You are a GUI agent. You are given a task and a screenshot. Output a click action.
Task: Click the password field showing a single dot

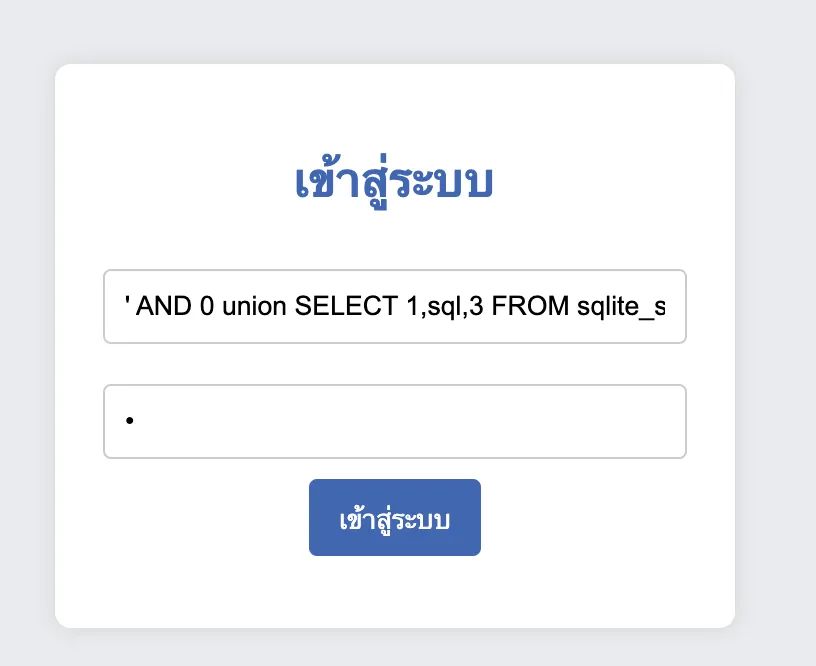coord(395,421)
